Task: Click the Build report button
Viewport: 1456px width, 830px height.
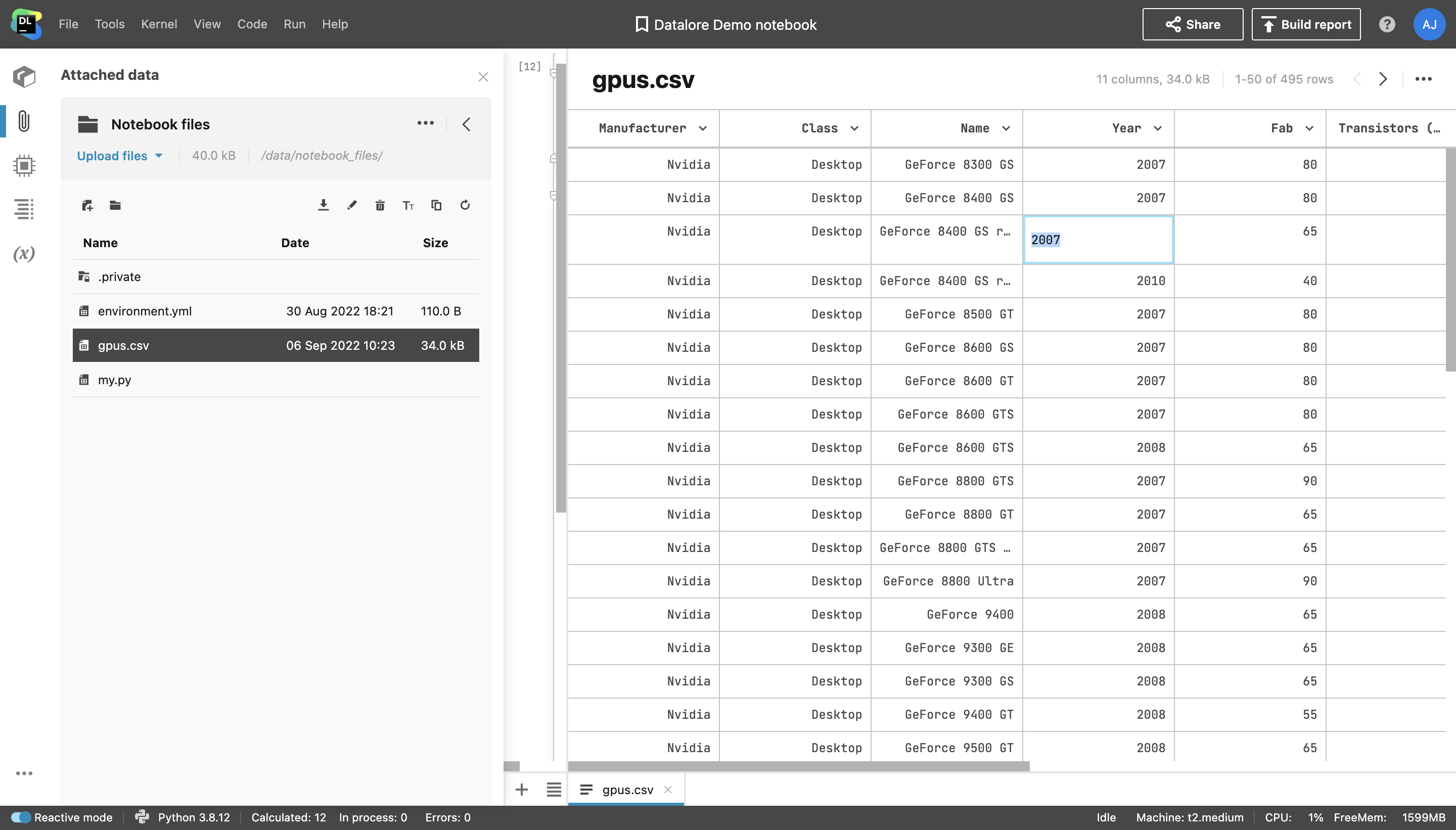Action: coord(1305,24)
